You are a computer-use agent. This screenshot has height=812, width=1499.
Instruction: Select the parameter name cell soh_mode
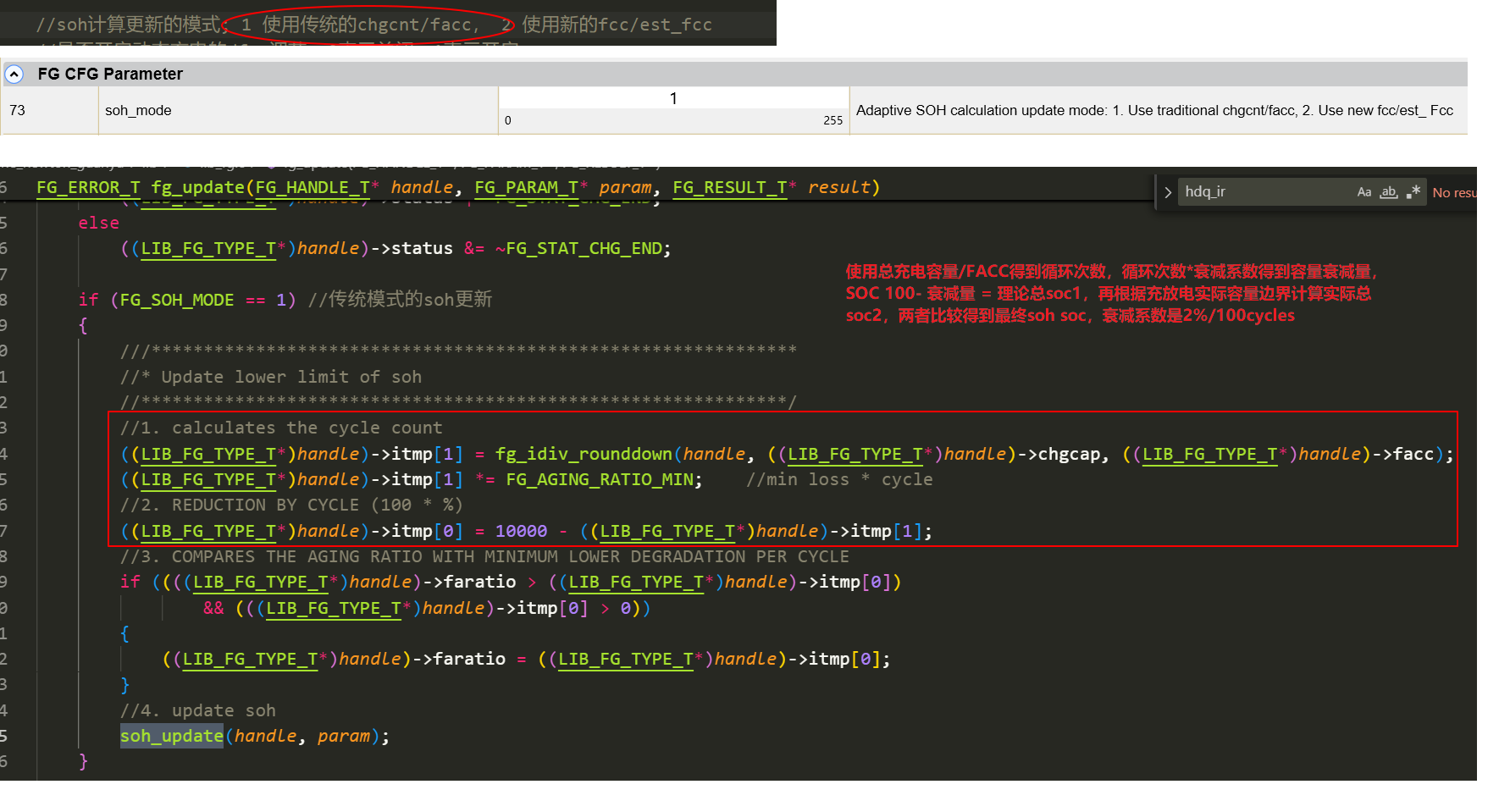(x=138, y=110)
